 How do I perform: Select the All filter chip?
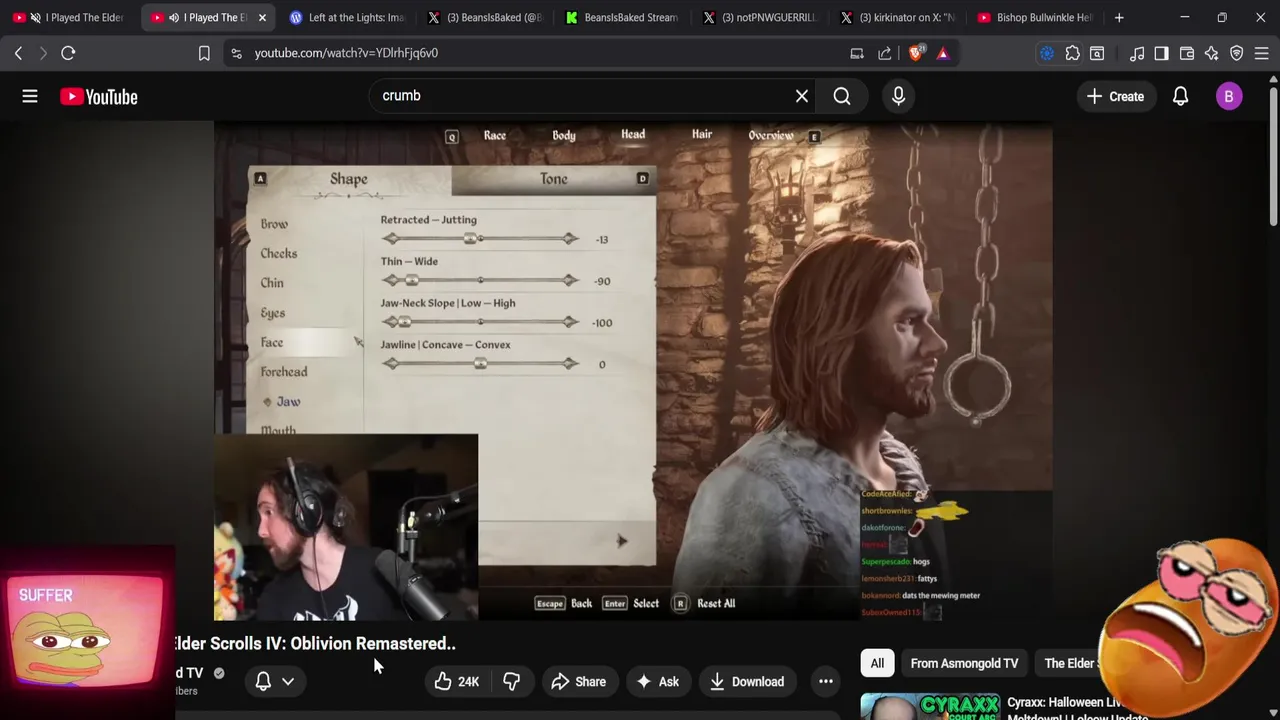click(877, 663)
